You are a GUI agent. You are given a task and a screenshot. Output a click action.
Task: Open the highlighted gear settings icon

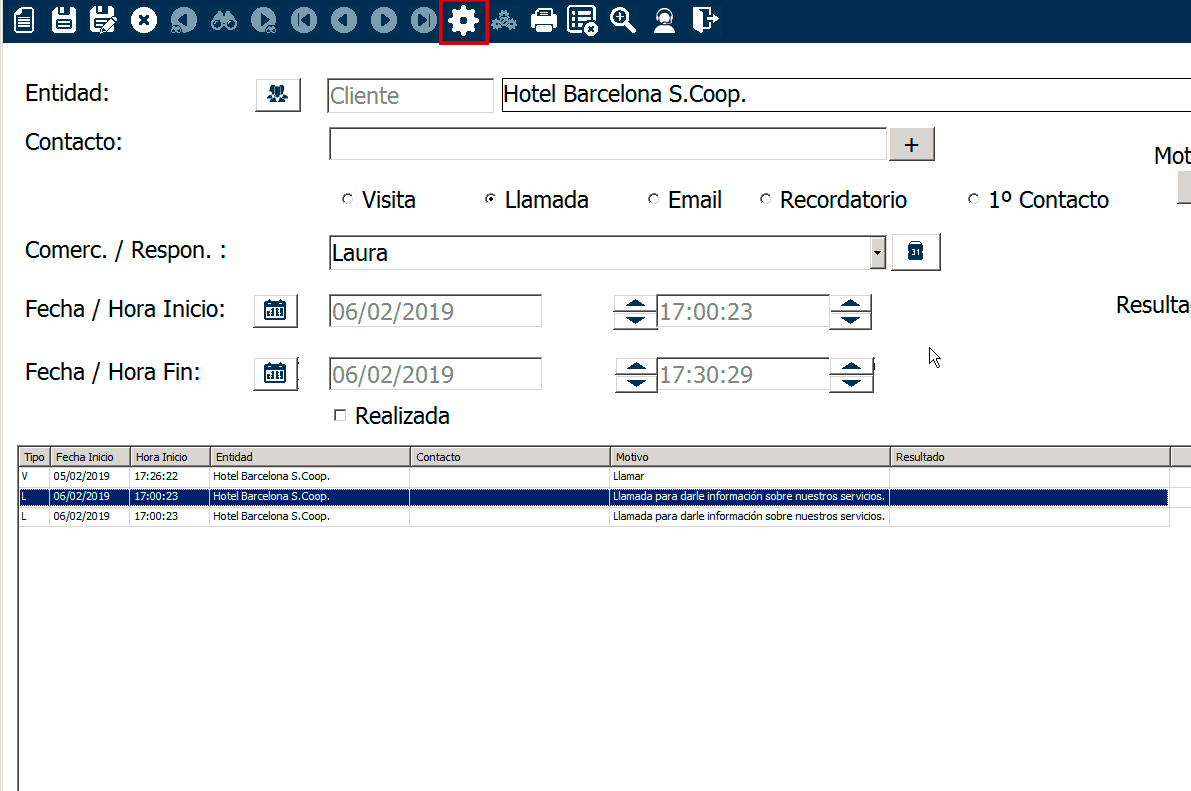coord(463,21)
